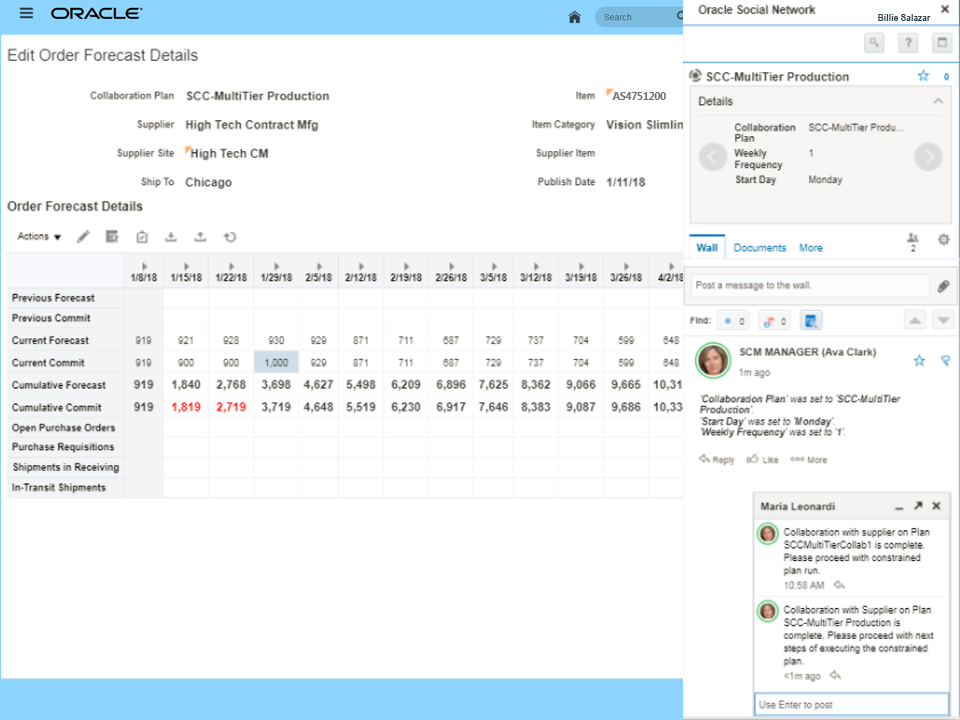Close the Oracle Social Network panel
Screen dimensions: 960x720
(x=945, y=9)
